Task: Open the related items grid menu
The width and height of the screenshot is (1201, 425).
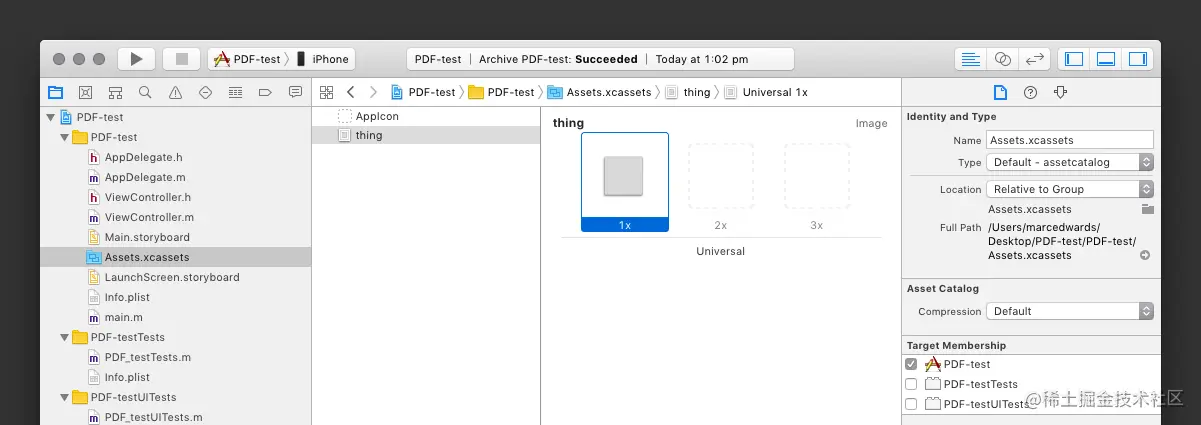Action: pyautogui.click(x=326, y=92)
